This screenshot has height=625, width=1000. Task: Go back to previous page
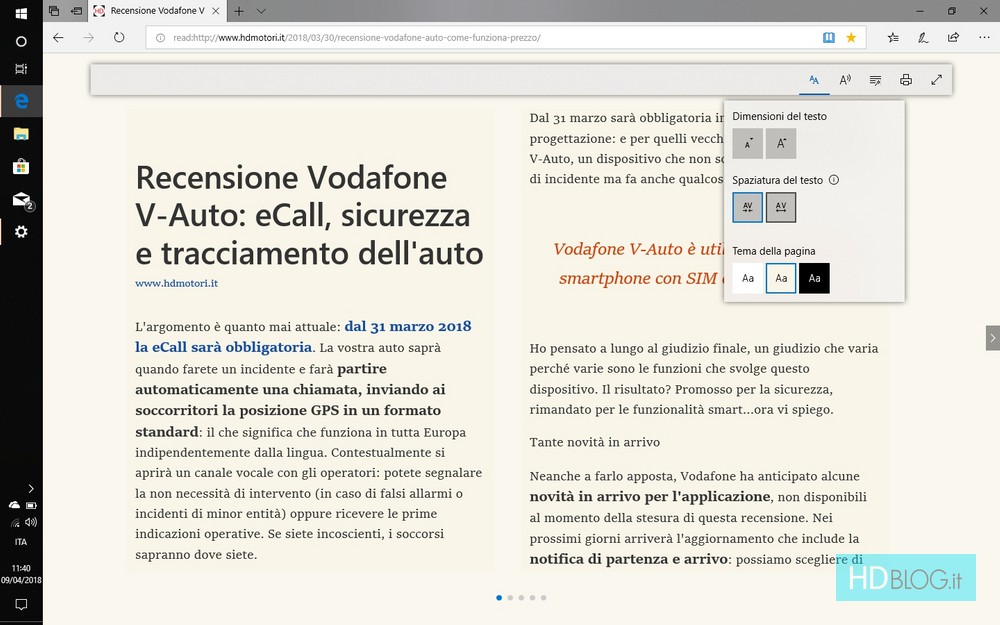(x=58, y=38)
